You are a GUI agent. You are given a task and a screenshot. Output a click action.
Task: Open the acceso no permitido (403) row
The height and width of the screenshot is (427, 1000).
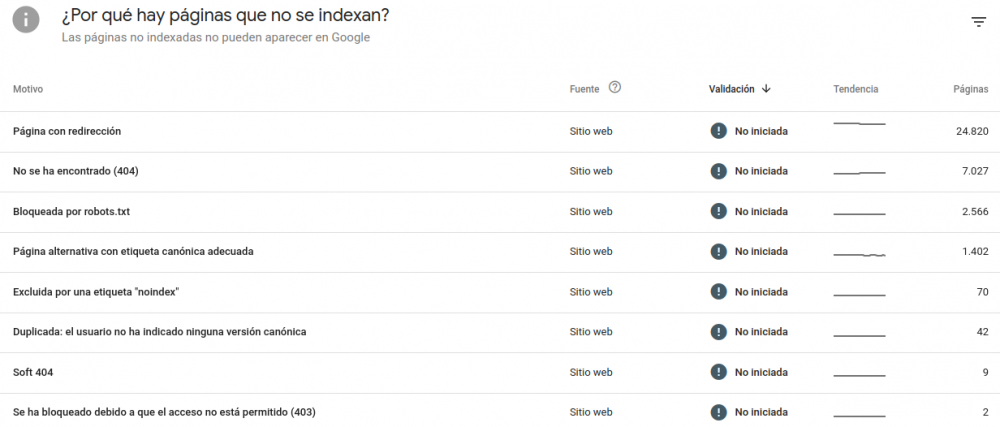click(x=165, y=412)
